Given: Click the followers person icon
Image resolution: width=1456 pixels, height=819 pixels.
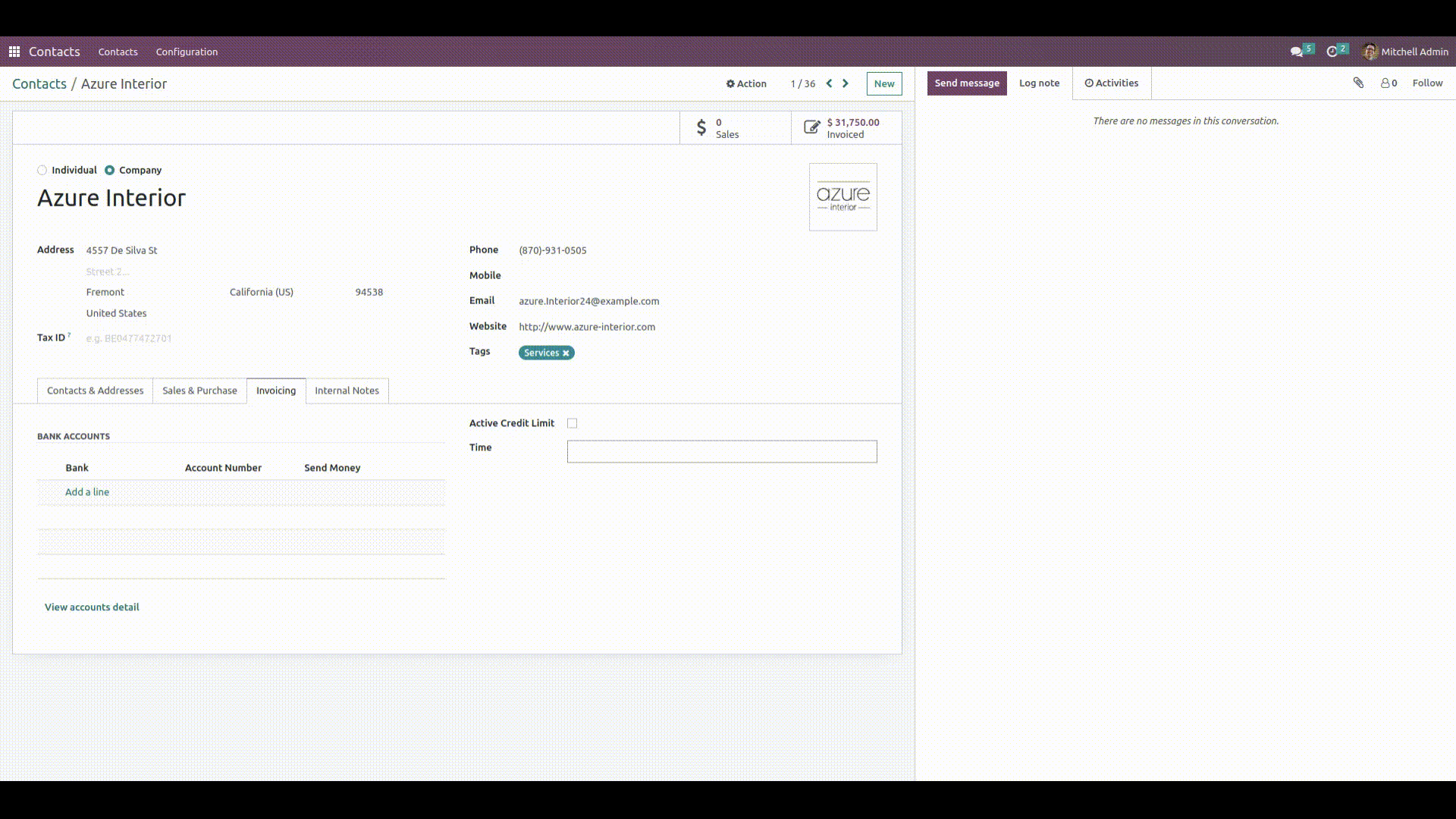Looking at the screenshot, I should (1385, 83).
